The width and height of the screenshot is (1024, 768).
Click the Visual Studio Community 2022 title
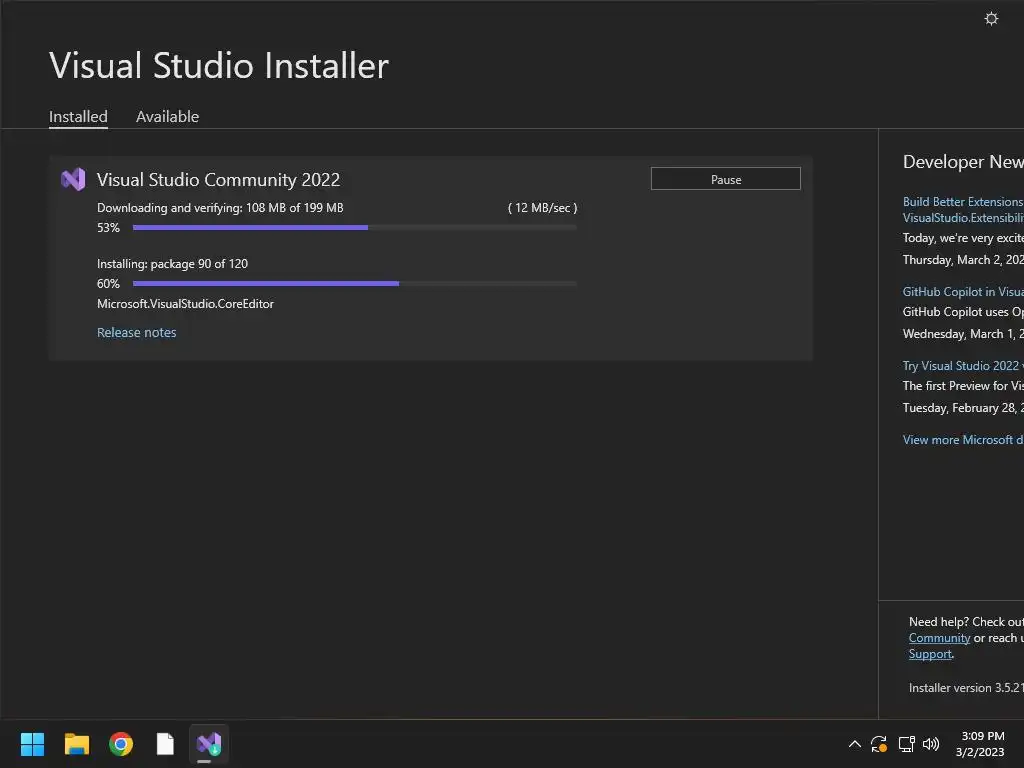click(218, 180)
